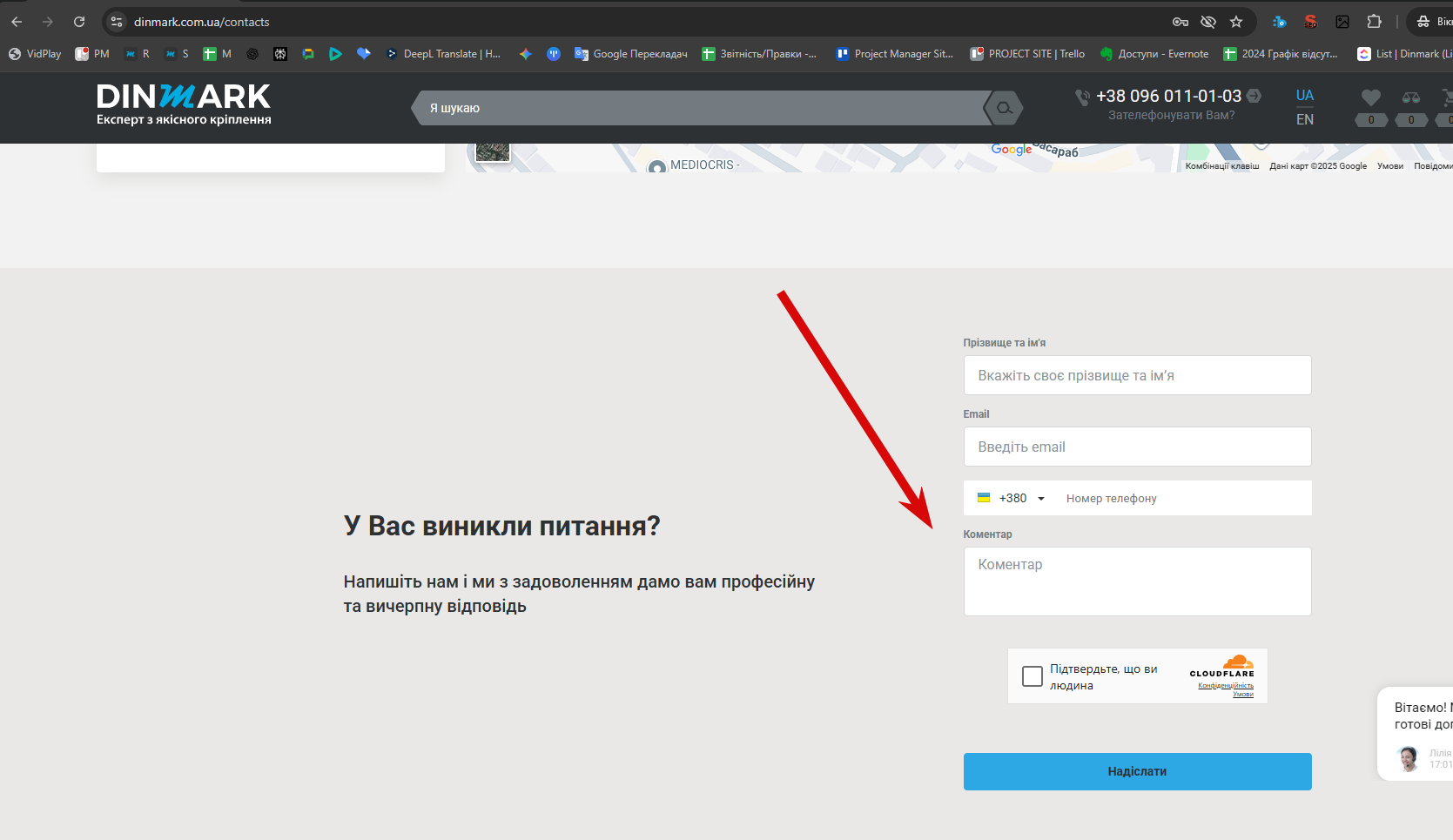The image size is (1453, 840).
Task: Click the Cloudflare logo
Action: (1222, 666)
